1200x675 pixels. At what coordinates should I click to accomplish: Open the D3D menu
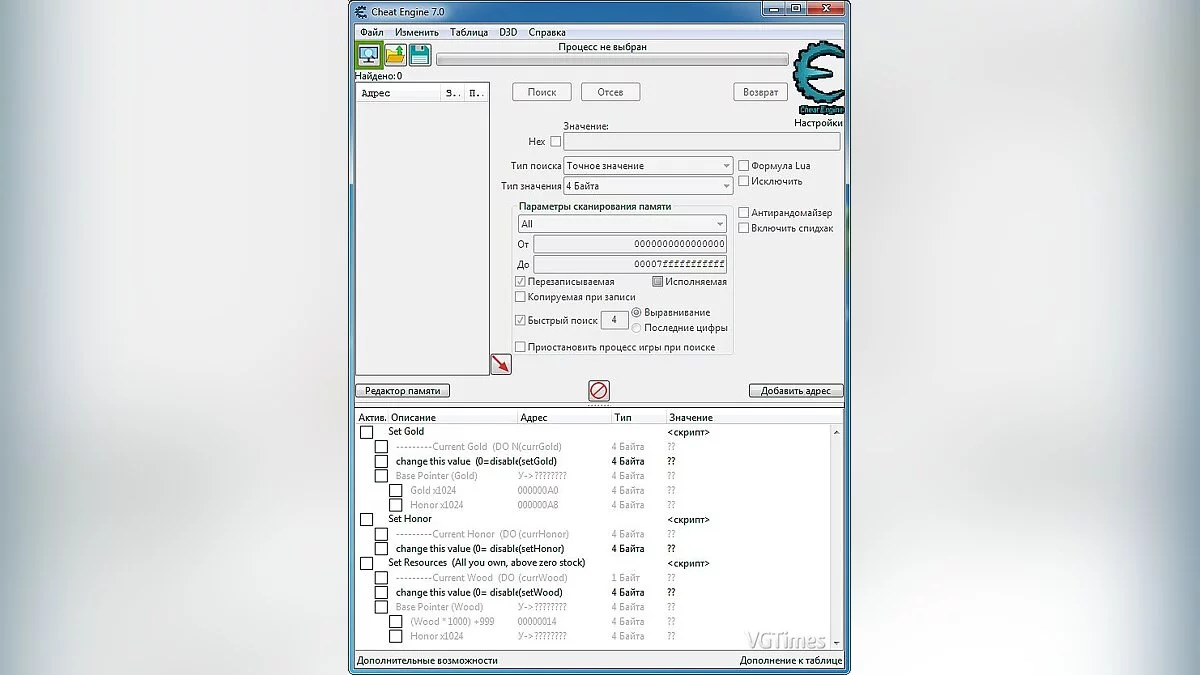(508, 32)
